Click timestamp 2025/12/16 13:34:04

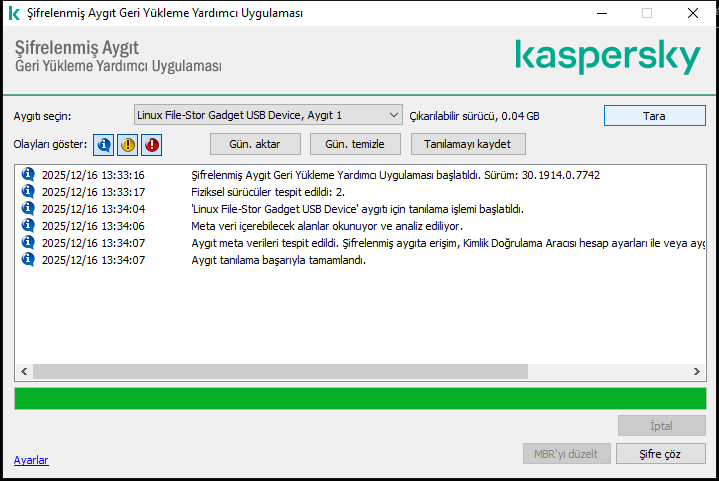[93, 210]
